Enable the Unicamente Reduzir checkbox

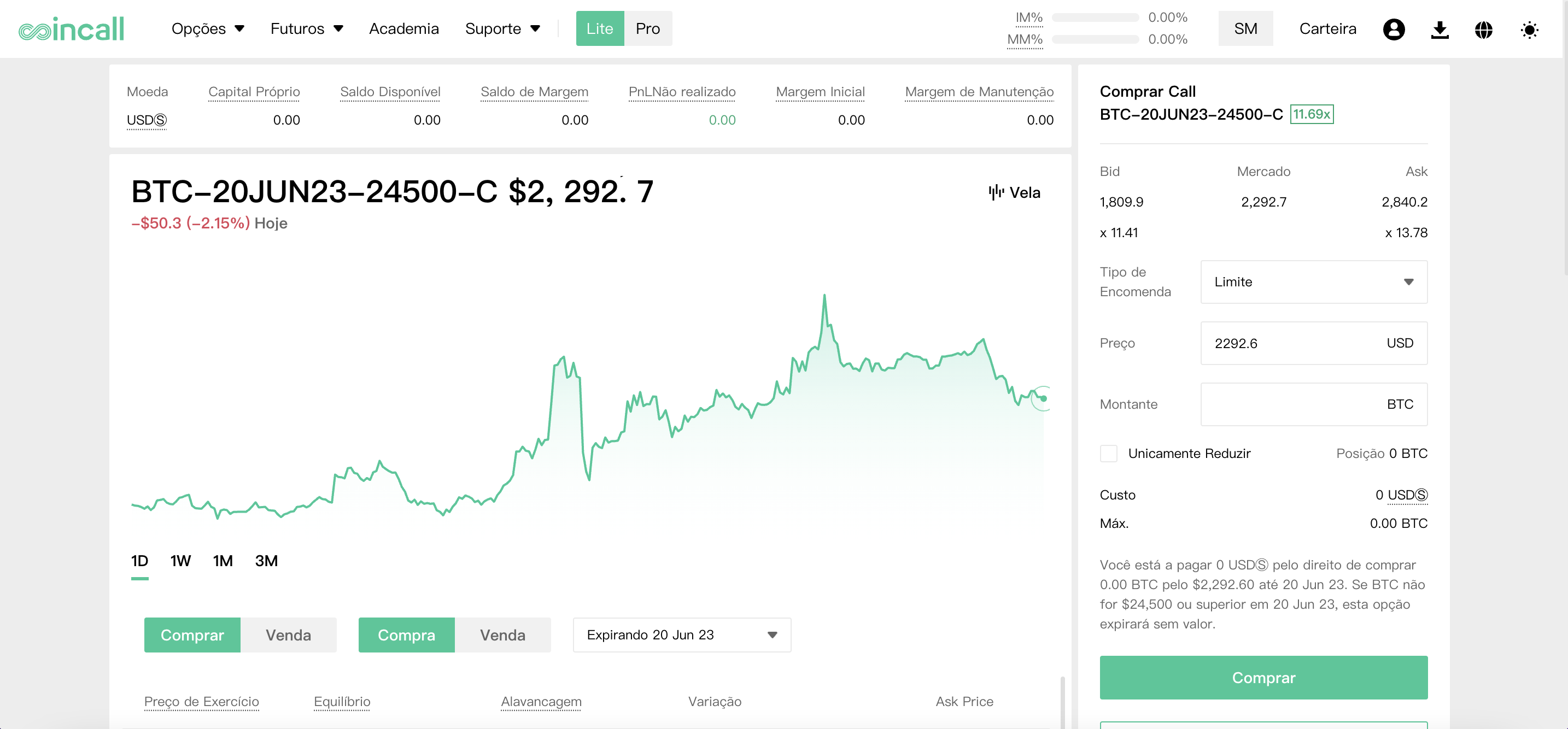point(1108,454)
